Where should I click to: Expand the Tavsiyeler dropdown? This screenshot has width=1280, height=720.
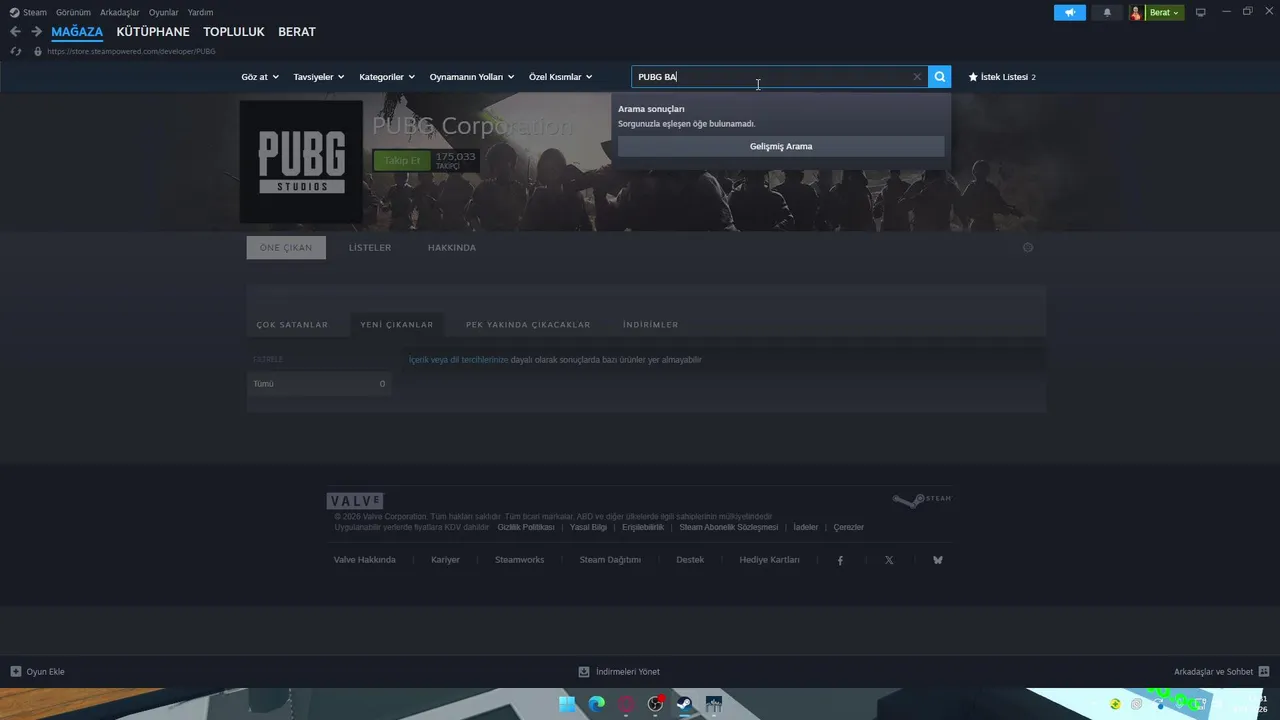319,77
